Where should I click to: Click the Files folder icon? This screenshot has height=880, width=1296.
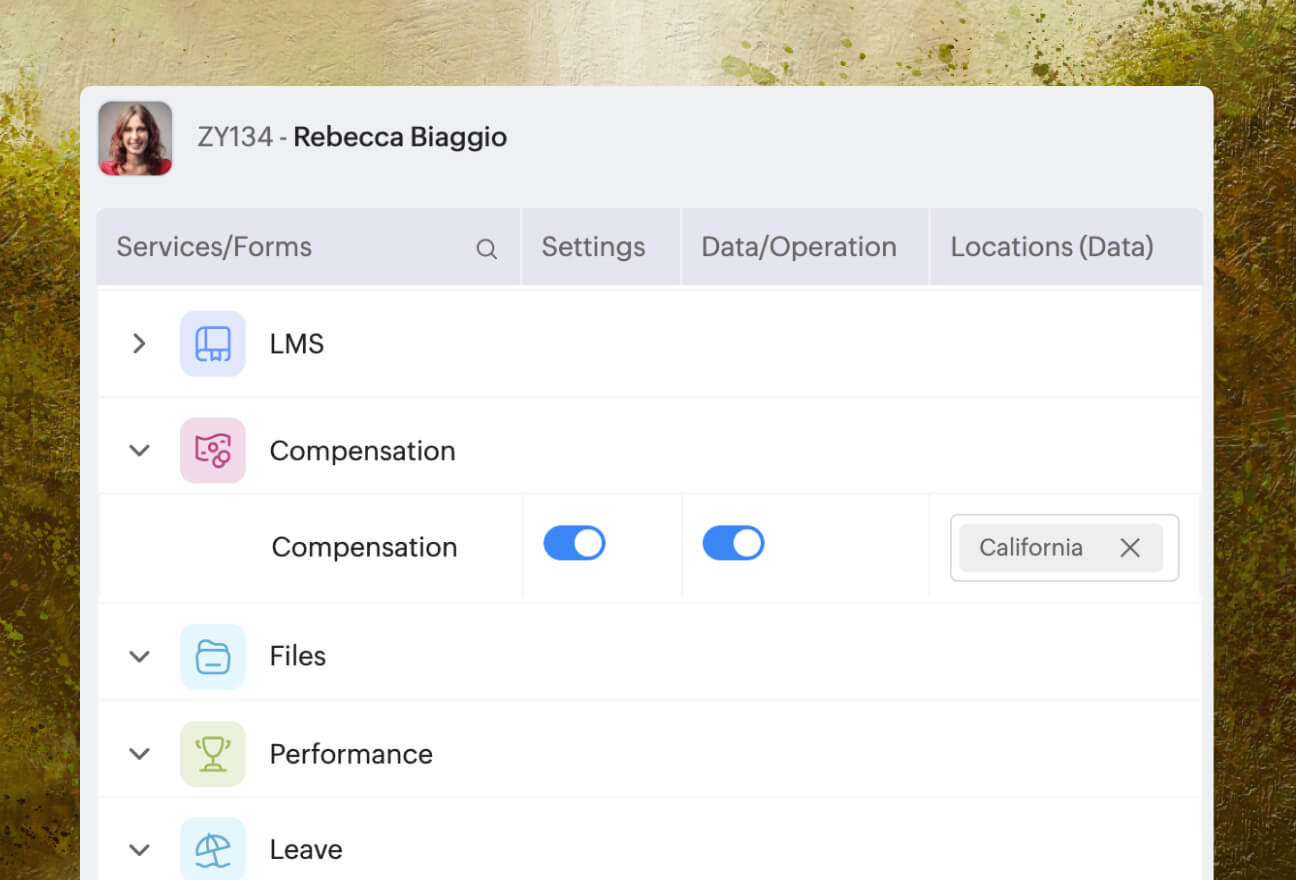tap(213, 657)
